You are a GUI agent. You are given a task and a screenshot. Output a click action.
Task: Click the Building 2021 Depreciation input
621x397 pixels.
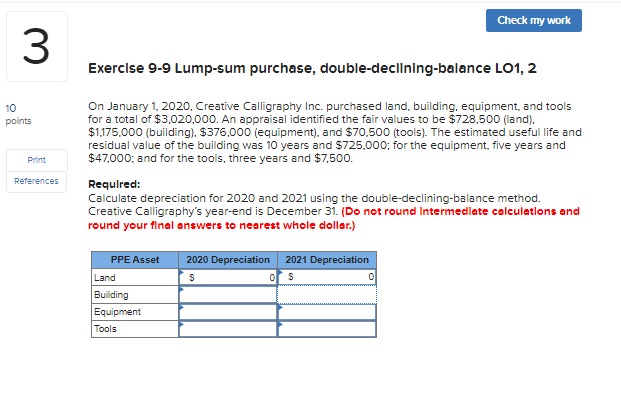pos(327,295)
